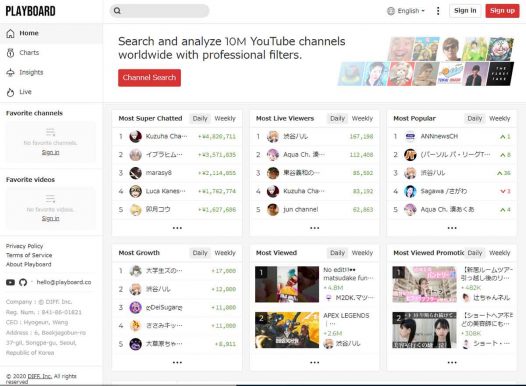Open the Home sidebar icon
The width and height of the screenshot is (526, 386).
(10, 33)
